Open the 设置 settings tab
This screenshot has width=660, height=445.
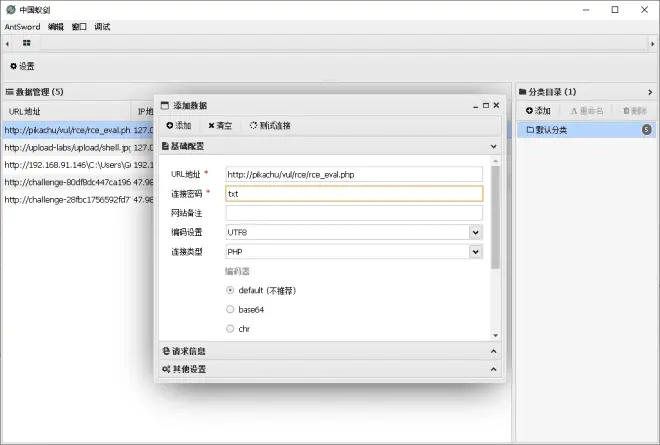coord(22,66)
